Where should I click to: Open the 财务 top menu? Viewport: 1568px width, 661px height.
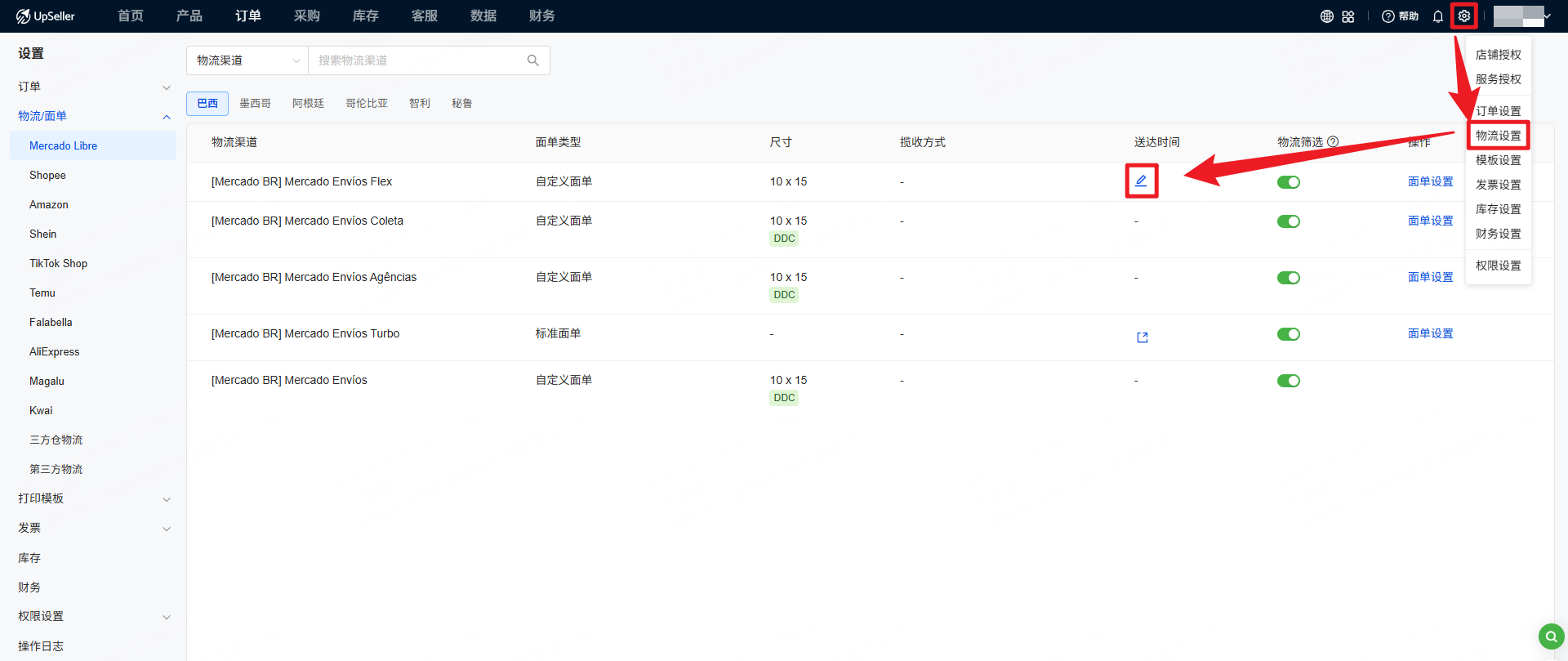pyautogui.click(x=542, y=16)
